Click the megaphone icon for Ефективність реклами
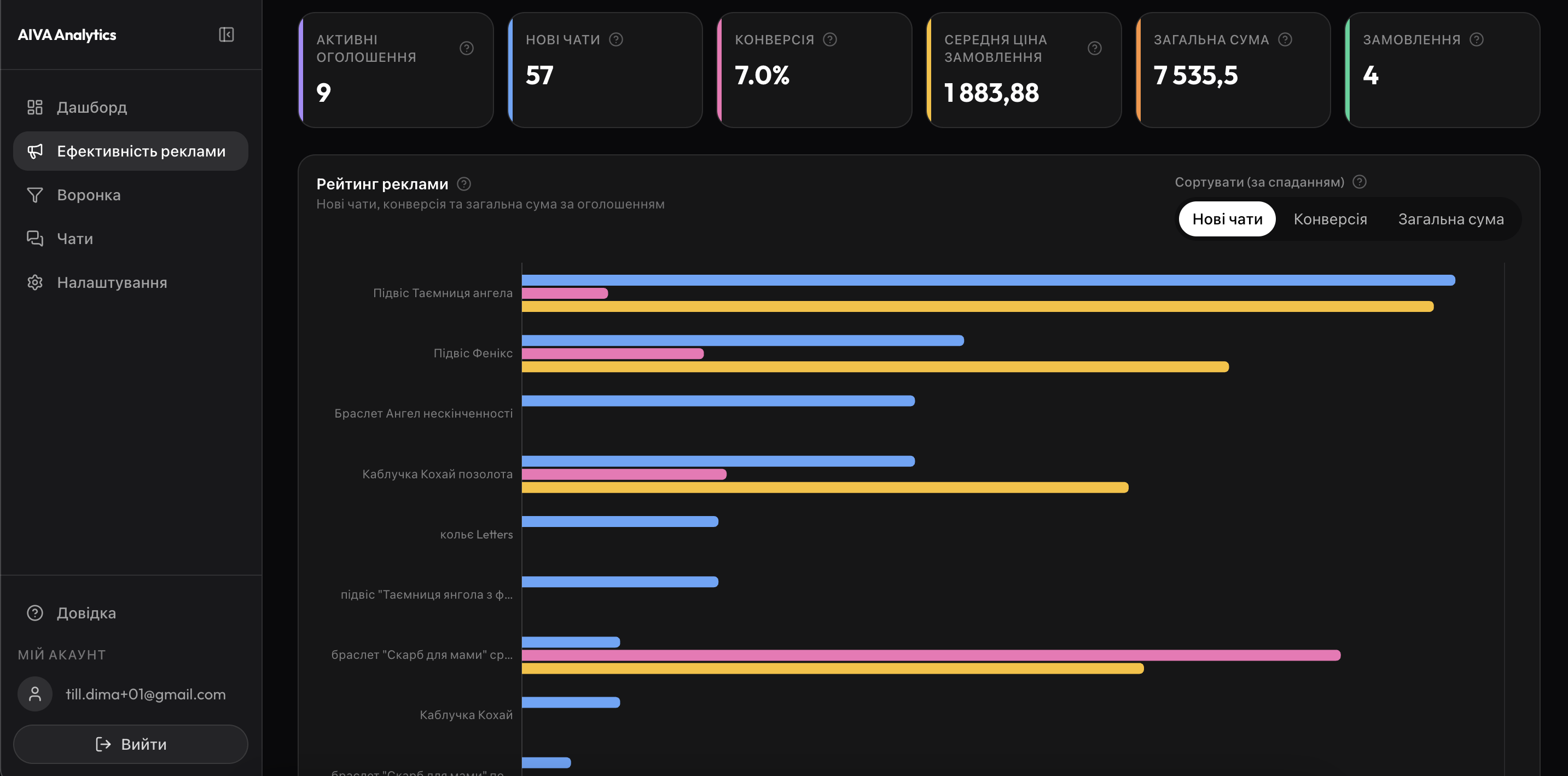 coord(34,151)
